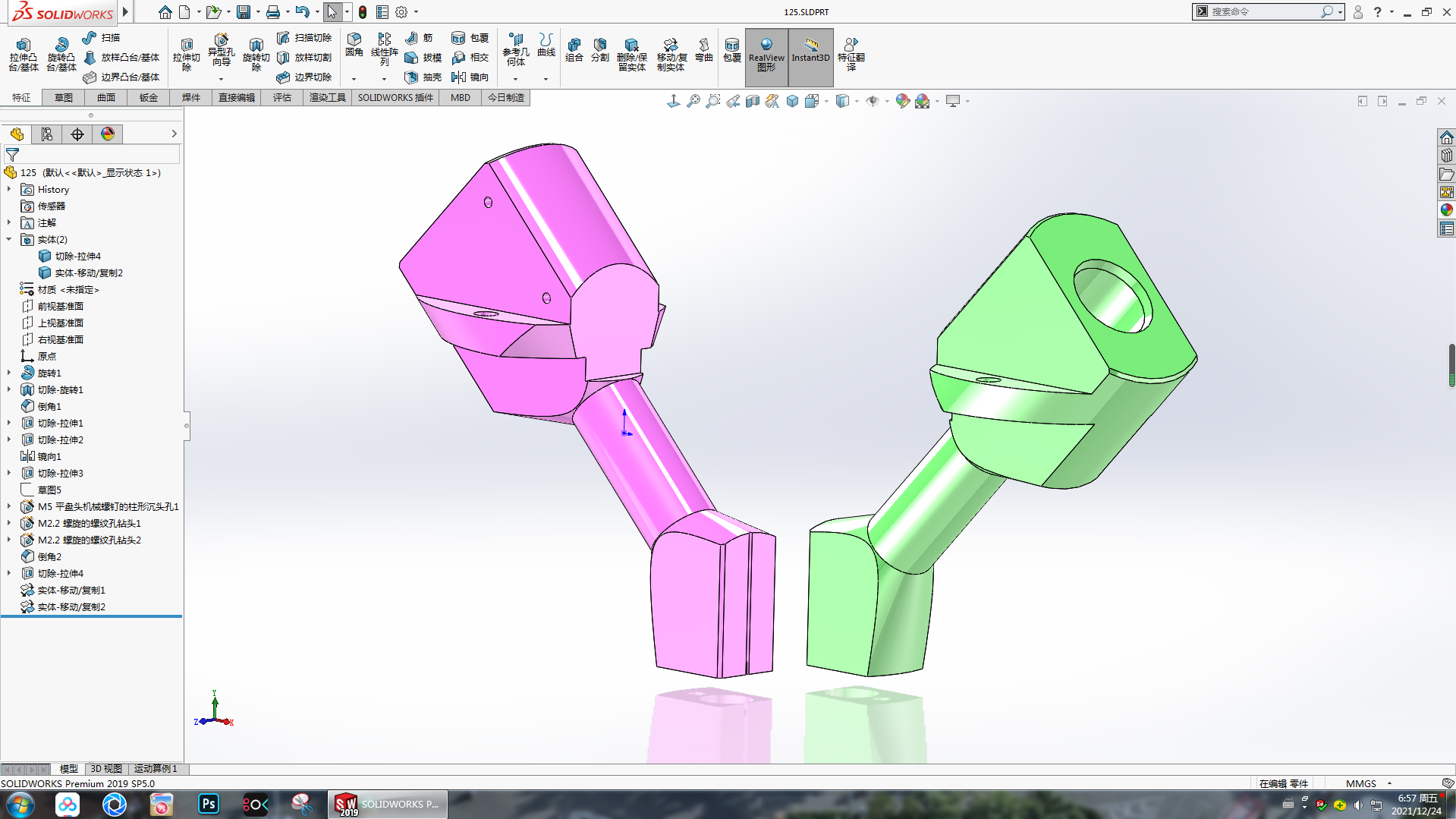The image size is (1456, 819).
Task: Collapse the 实体(2) solid bodies folder
Action: pos(9,239)
